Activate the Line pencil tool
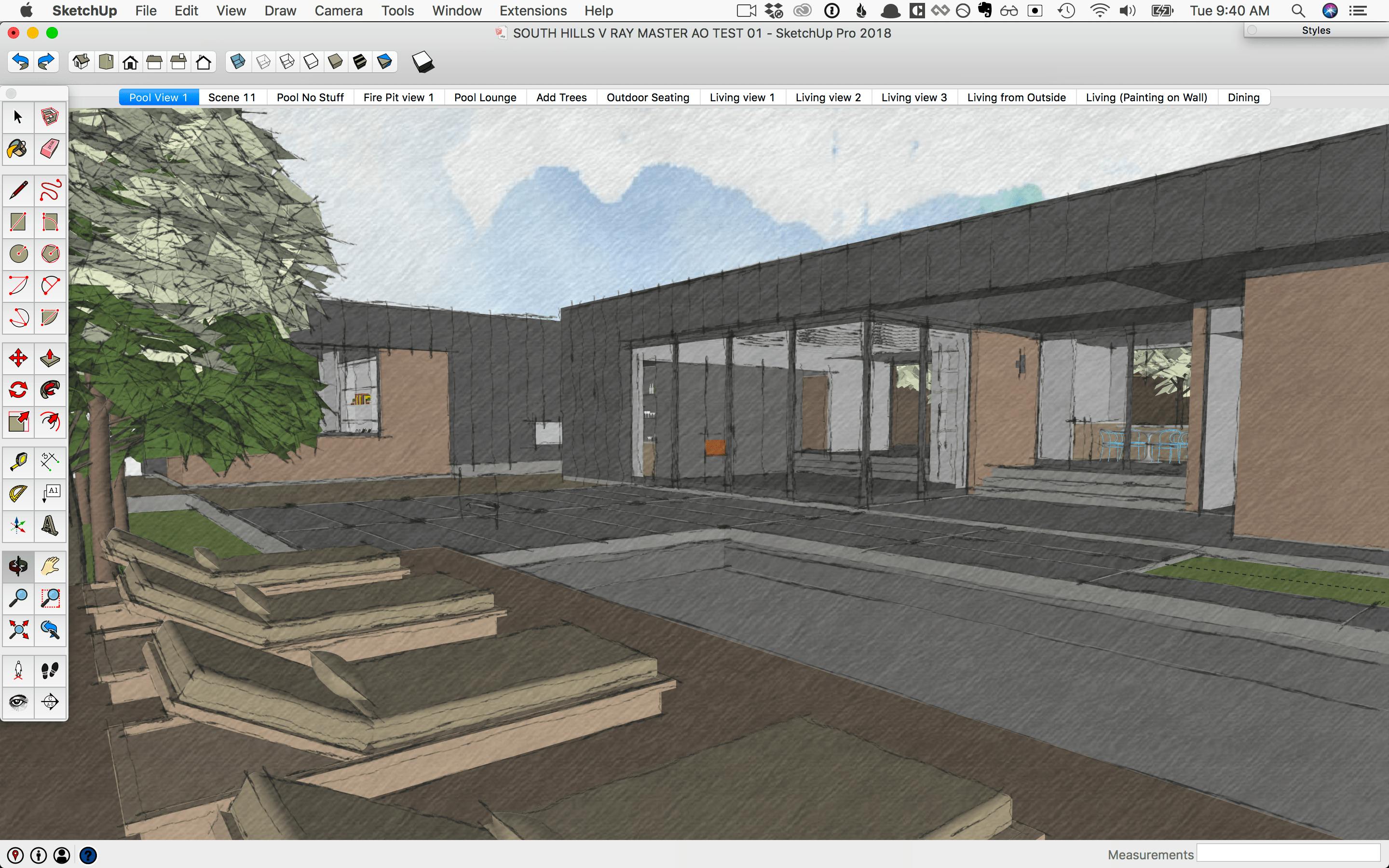 pyautogui.click(x=18, y=190)
